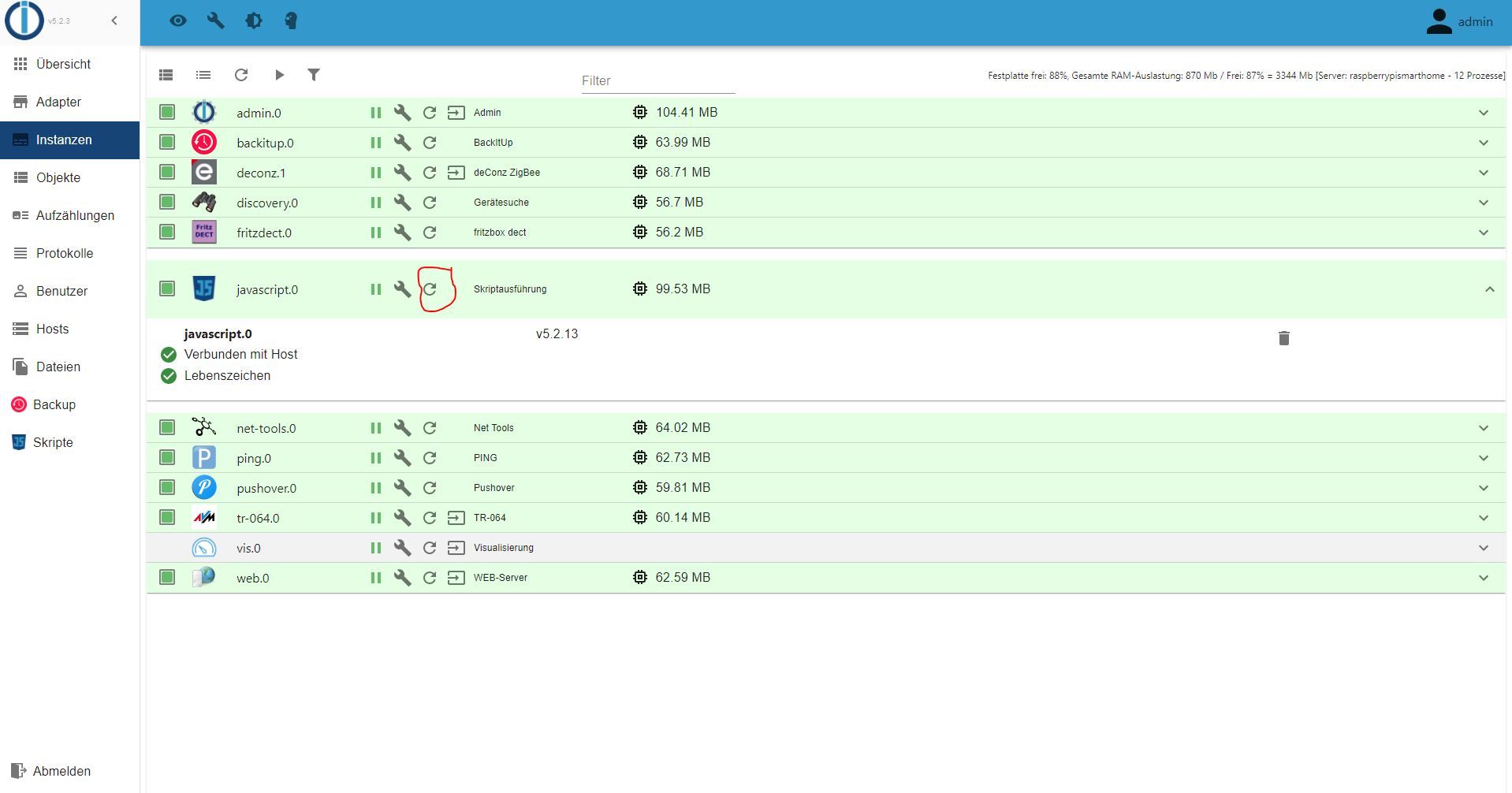Go to the Adapter page
1512x793 pixels.
pyautogui.click(x=69, y=102)
